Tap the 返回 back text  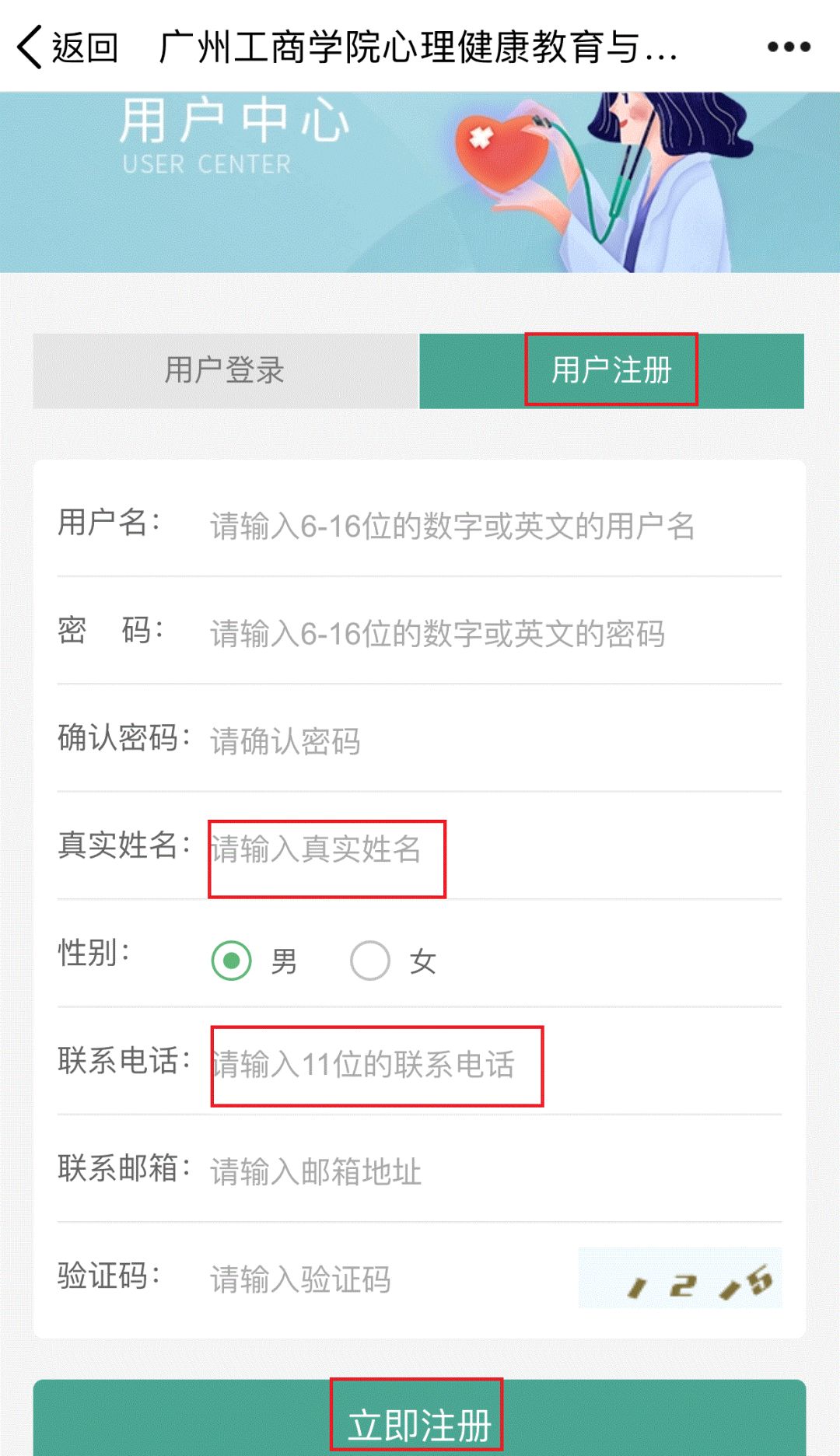pyautogui.click(x=85, y=47)
